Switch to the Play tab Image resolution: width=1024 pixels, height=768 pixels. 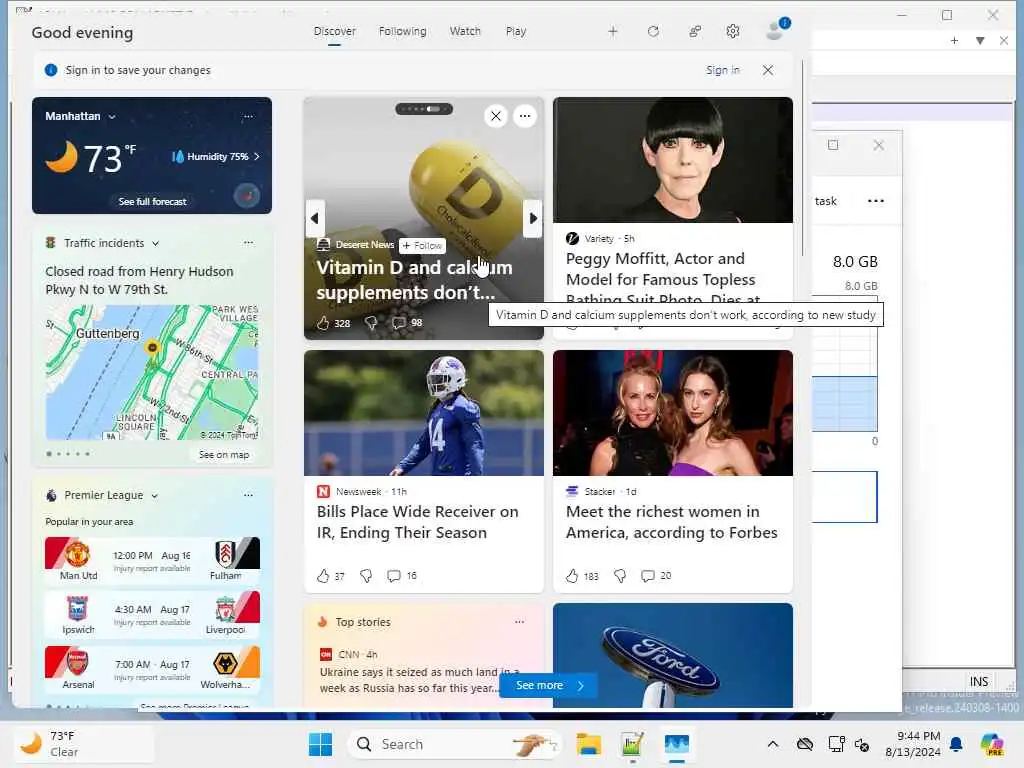pyautogui.click(x=516, y=31)
